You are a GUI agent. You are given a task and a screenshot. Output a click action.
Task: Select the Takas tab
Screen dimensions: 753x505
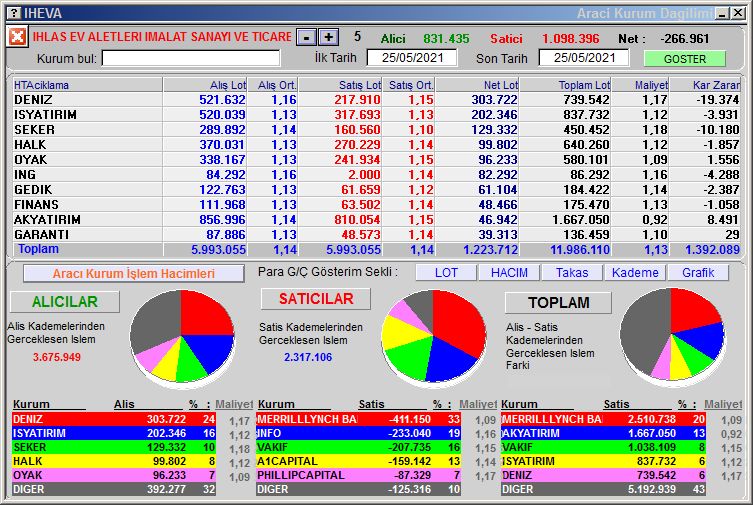[x=572, y=273]
